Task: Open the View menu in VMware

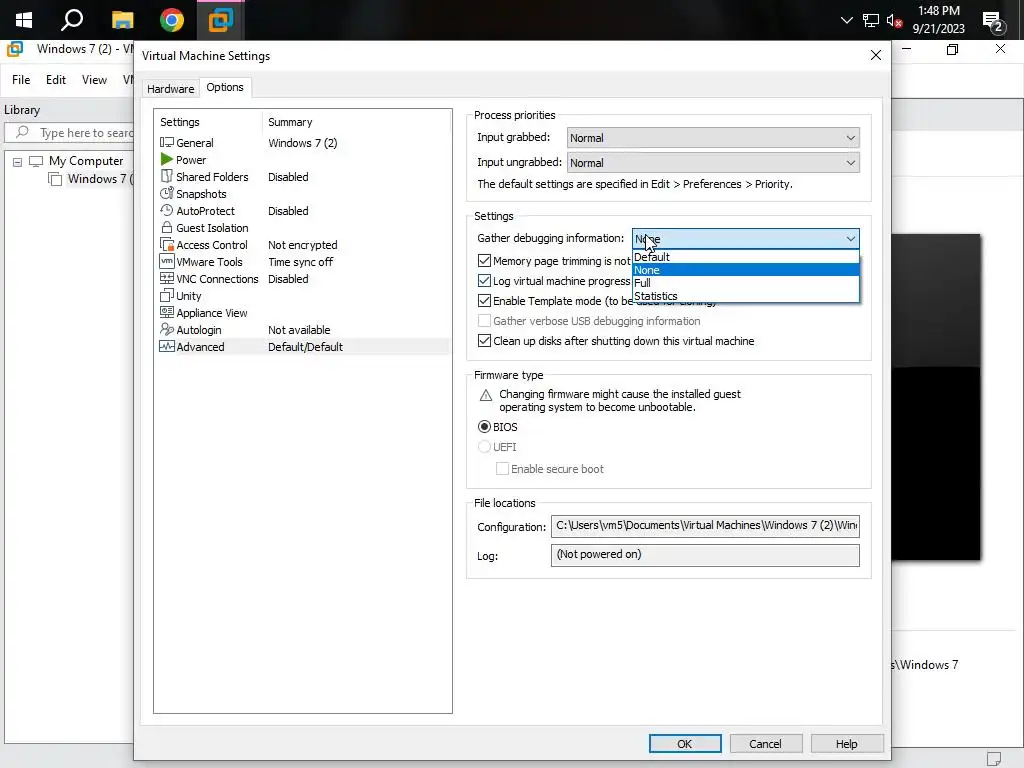Action: (x=94, y=80)
